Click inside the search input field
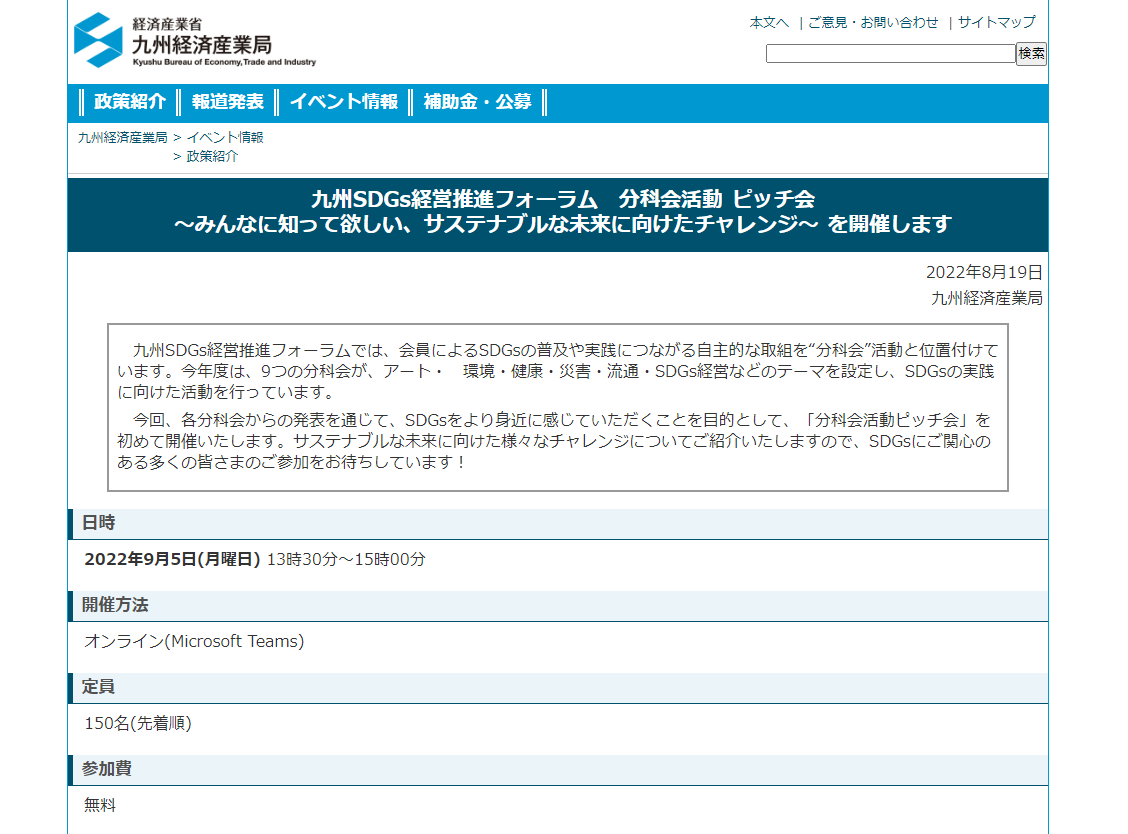This screenshot has width=1128, height=834. tap(890, 54)
